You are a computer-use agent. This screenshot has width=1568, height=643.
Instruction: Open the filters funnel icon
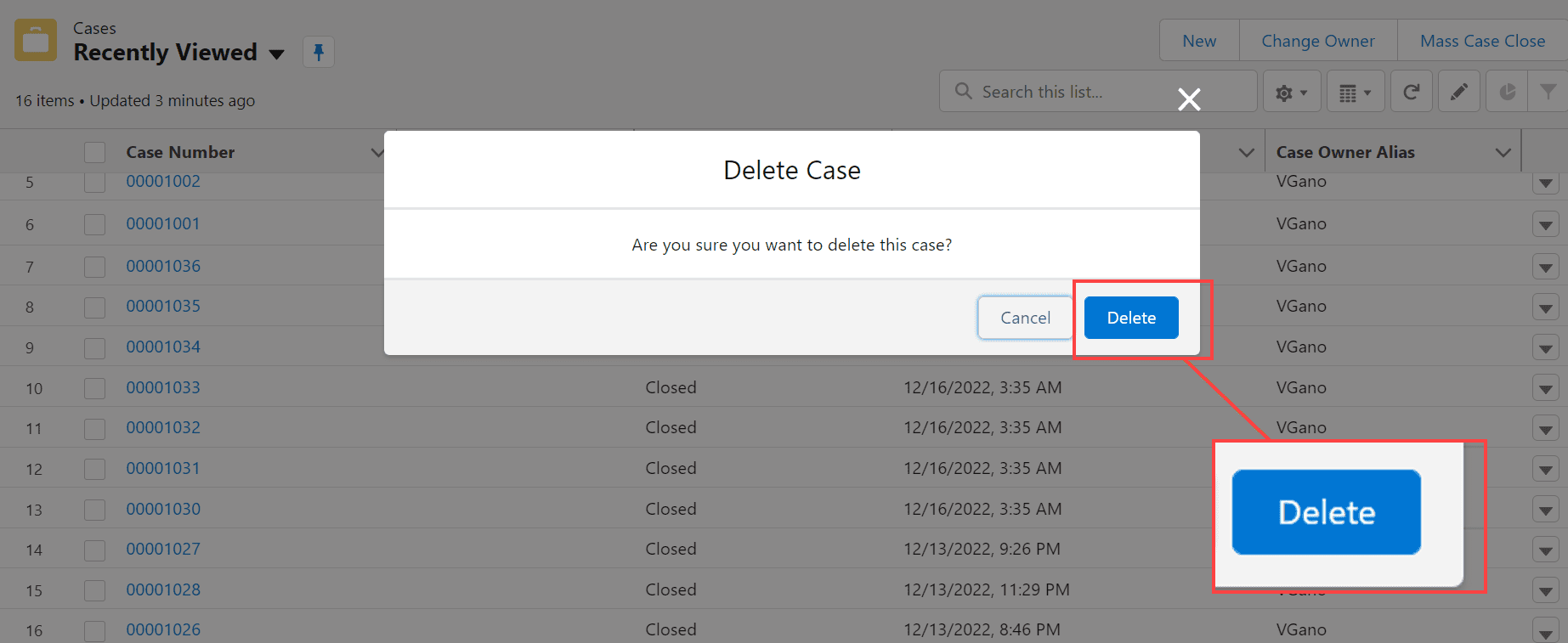point(1548,93)
